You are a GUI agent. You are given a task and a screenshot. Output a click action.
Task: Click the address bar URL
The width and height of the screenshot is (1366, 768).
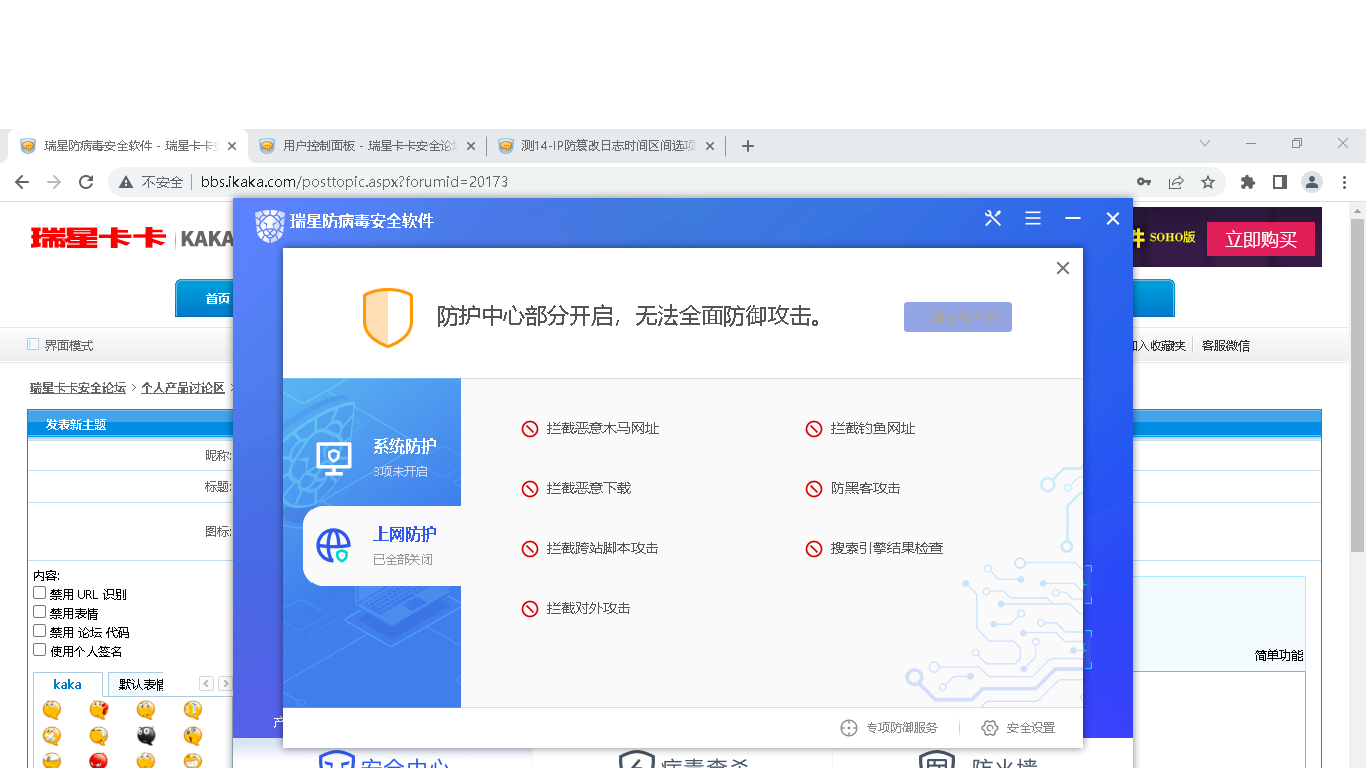354,182
